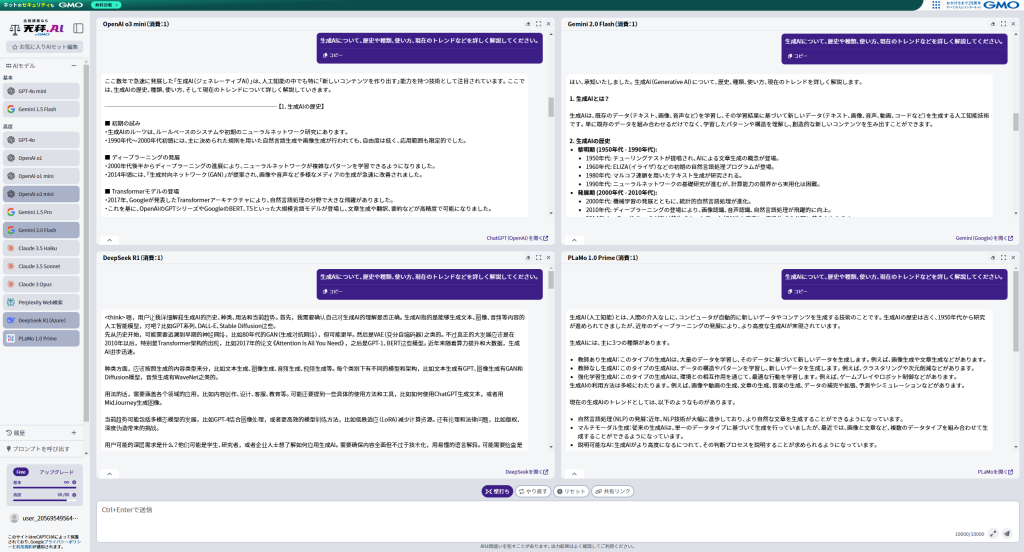
Task: Expand the prompt input box with arrows icon
Action: [x=993, y=534]
